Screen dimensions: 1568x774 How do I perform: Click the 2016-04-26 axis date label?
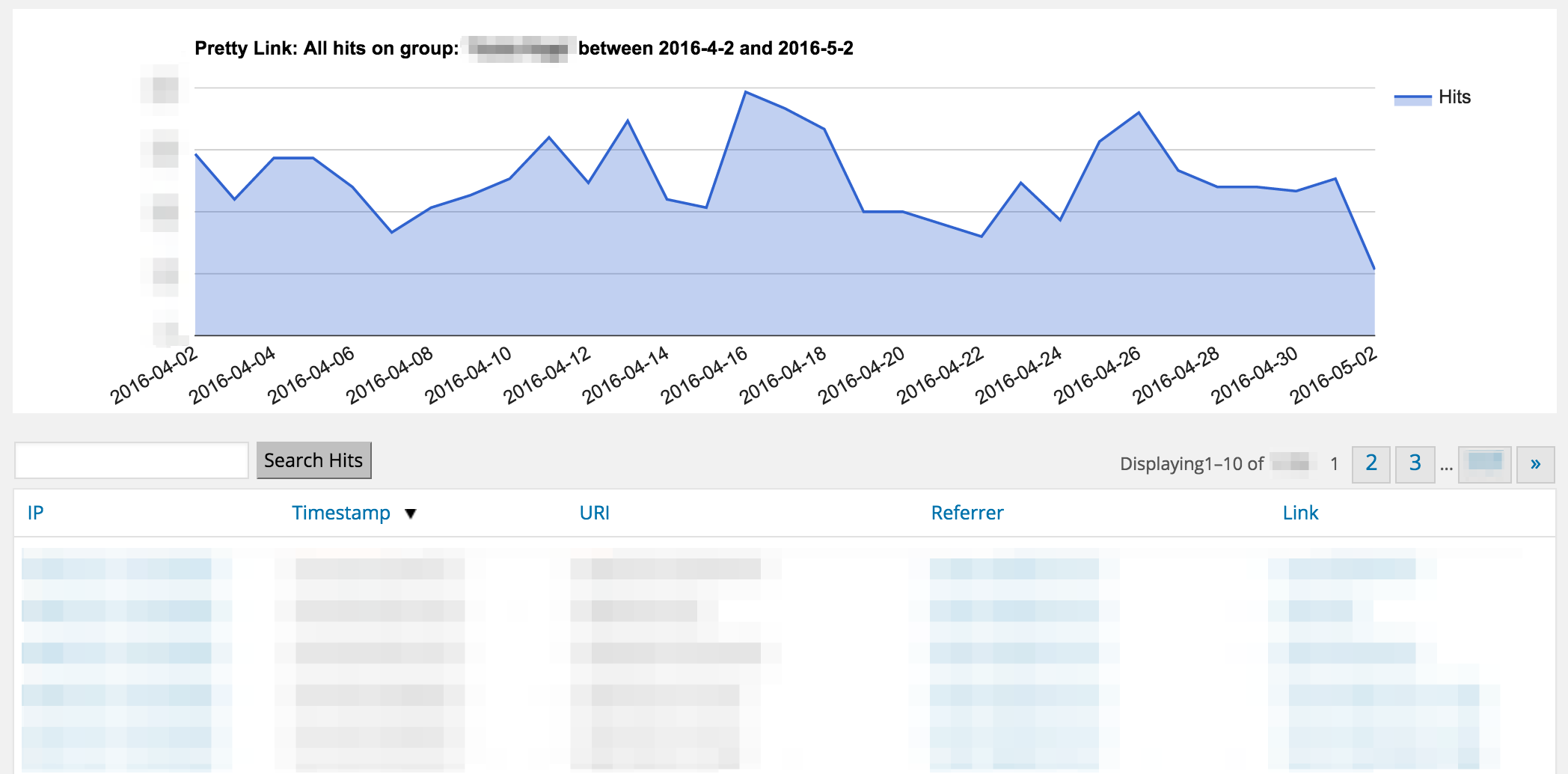coord(1098,376)
